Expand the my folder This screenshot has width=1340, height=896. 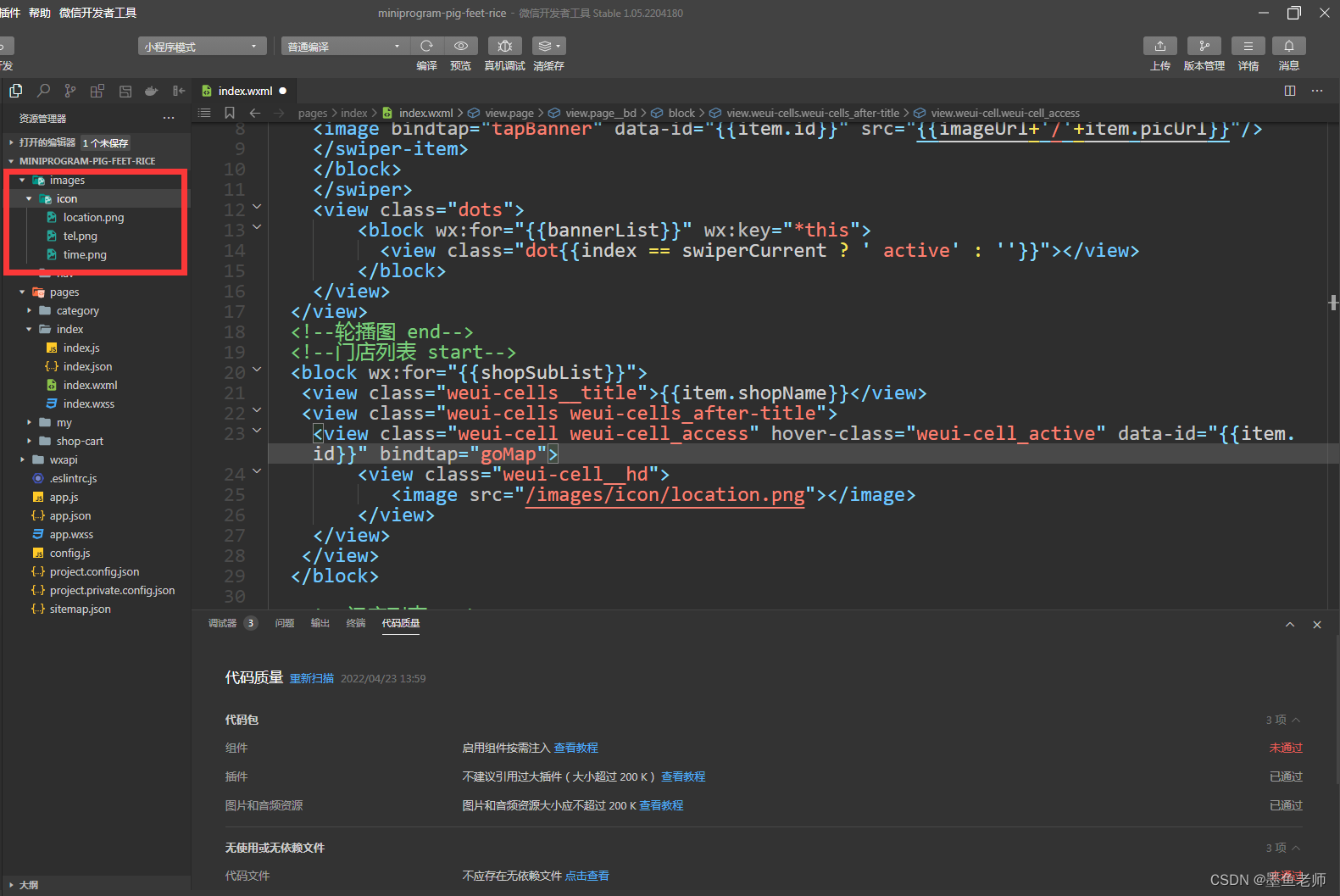30,422
